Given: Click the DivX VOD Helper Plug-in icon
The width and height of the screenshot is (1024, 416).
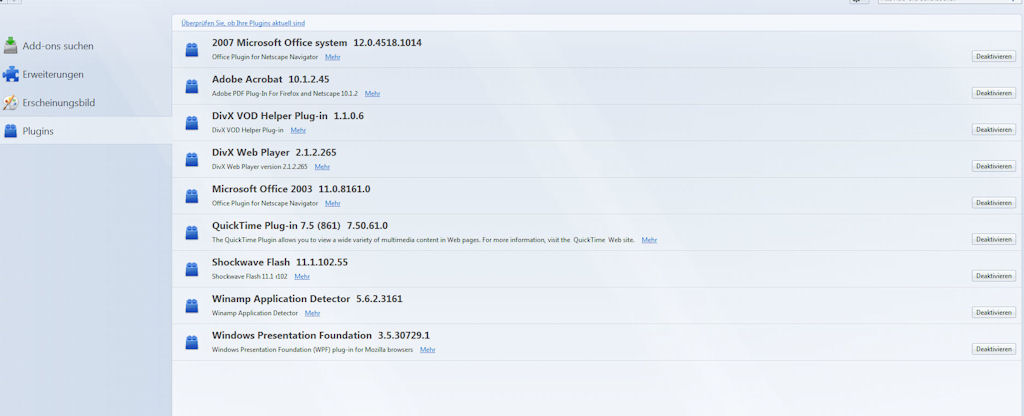Looking at the screenshot, I should (x=191, y=123).
